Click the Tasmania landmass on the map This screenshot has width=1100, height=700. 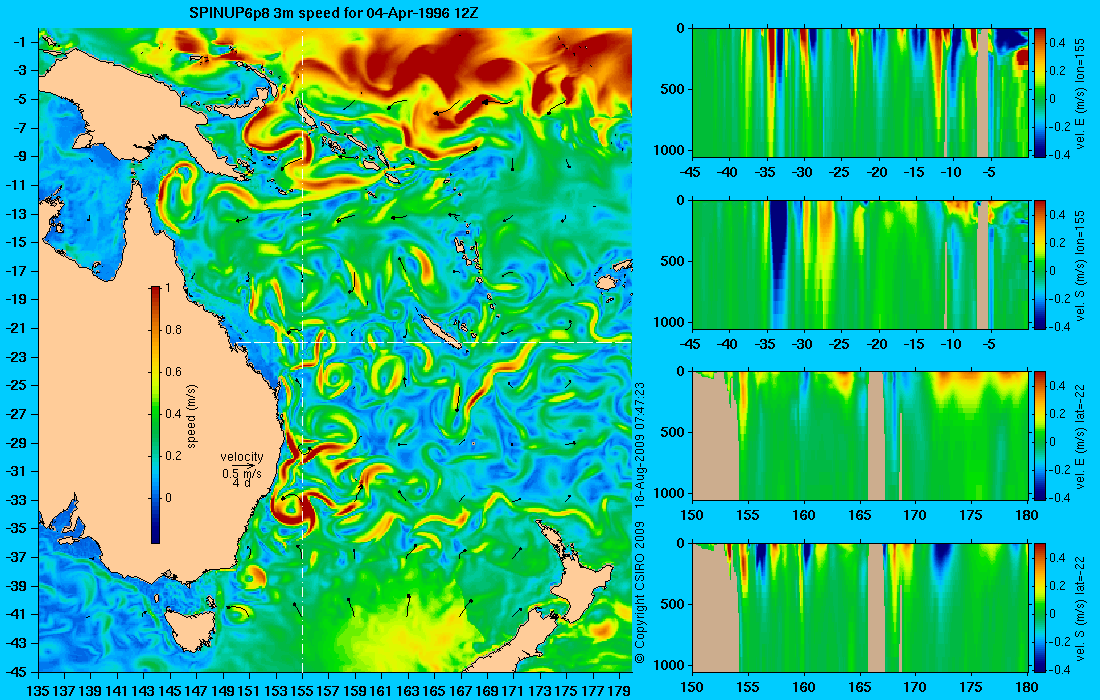[x=189, y=630]
